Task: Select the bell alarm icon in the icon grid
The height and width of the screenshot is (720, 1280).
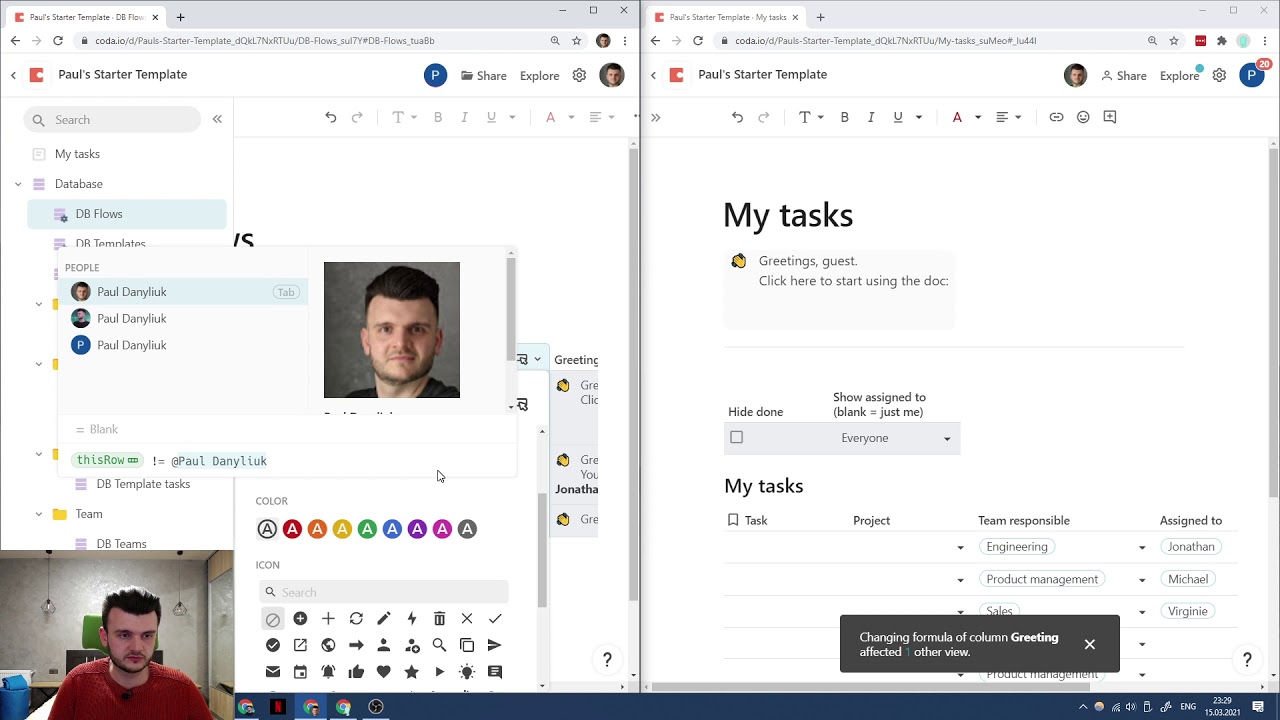Action: coord(328,672)
